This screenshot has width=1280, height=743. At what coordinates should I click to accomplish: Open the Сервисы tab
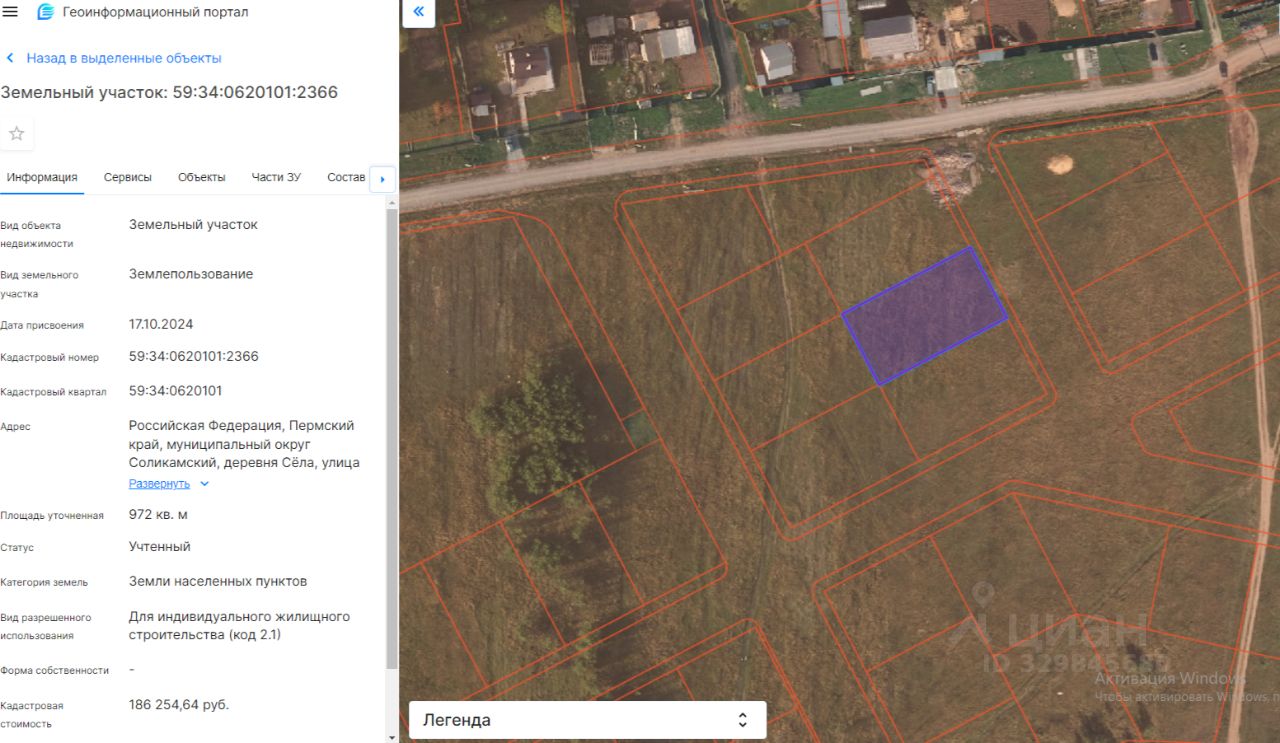click(128, 177)
